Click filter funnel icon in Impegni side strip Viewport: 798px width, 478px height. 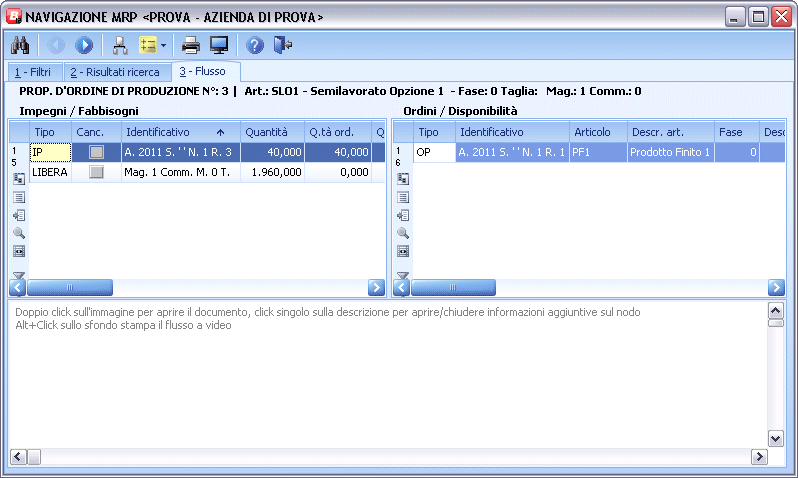19,275
